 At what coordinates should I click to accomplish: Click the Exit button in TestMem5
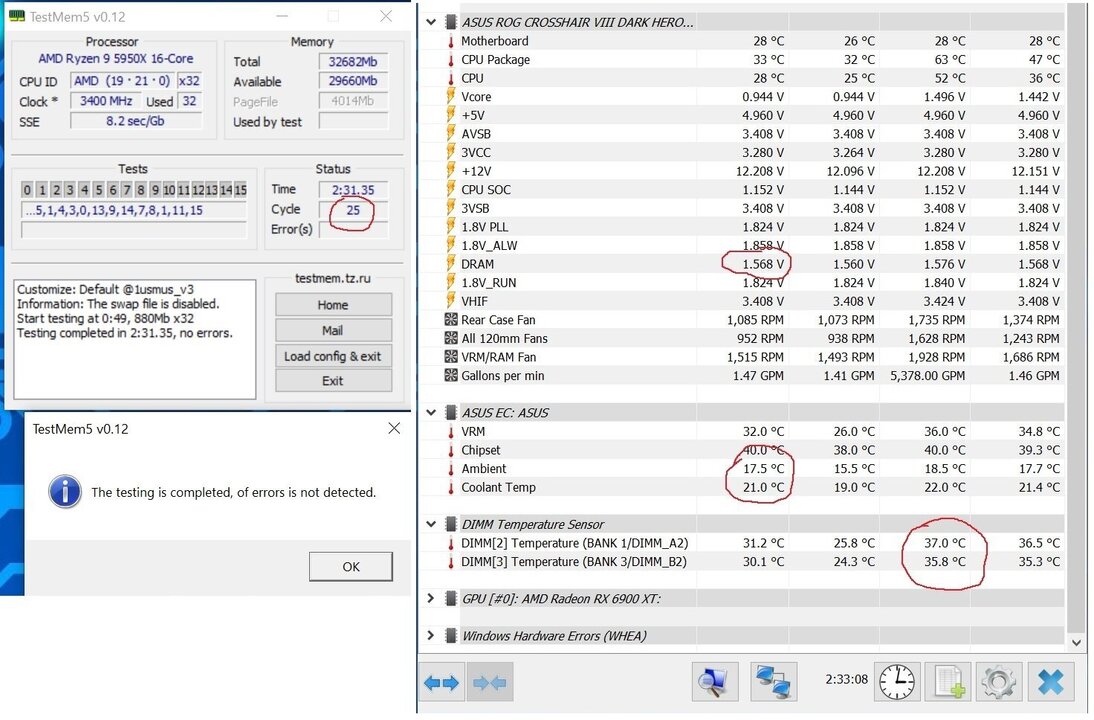pyautogui.click(x=333, y=381)
